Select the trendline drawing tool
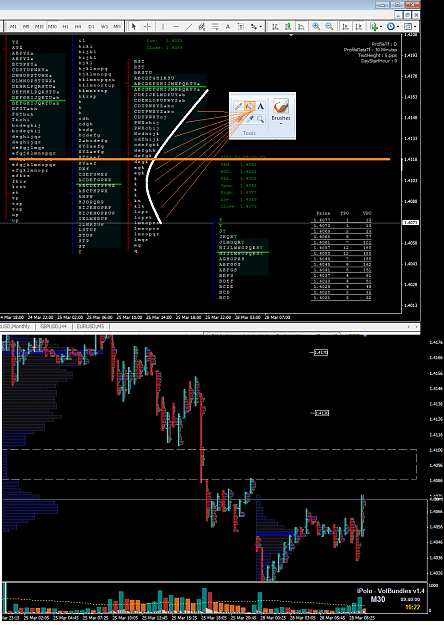The image size is (444, 625). coord(189,26)
